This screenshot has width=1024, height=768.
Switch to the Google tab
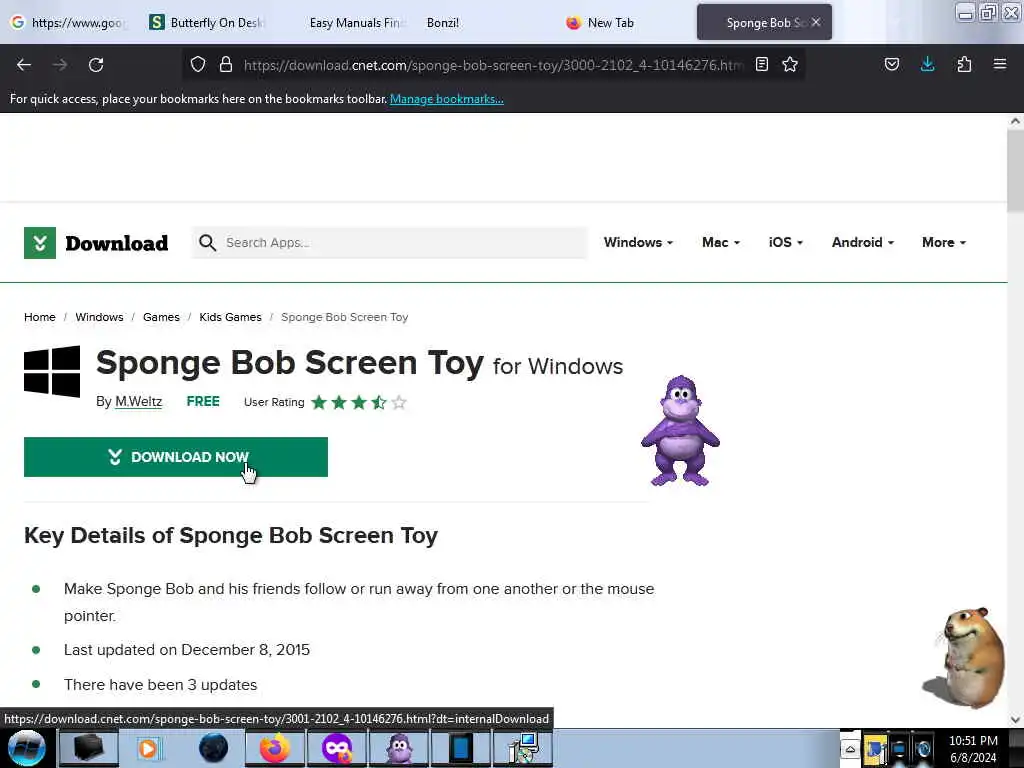pos(69,22)
